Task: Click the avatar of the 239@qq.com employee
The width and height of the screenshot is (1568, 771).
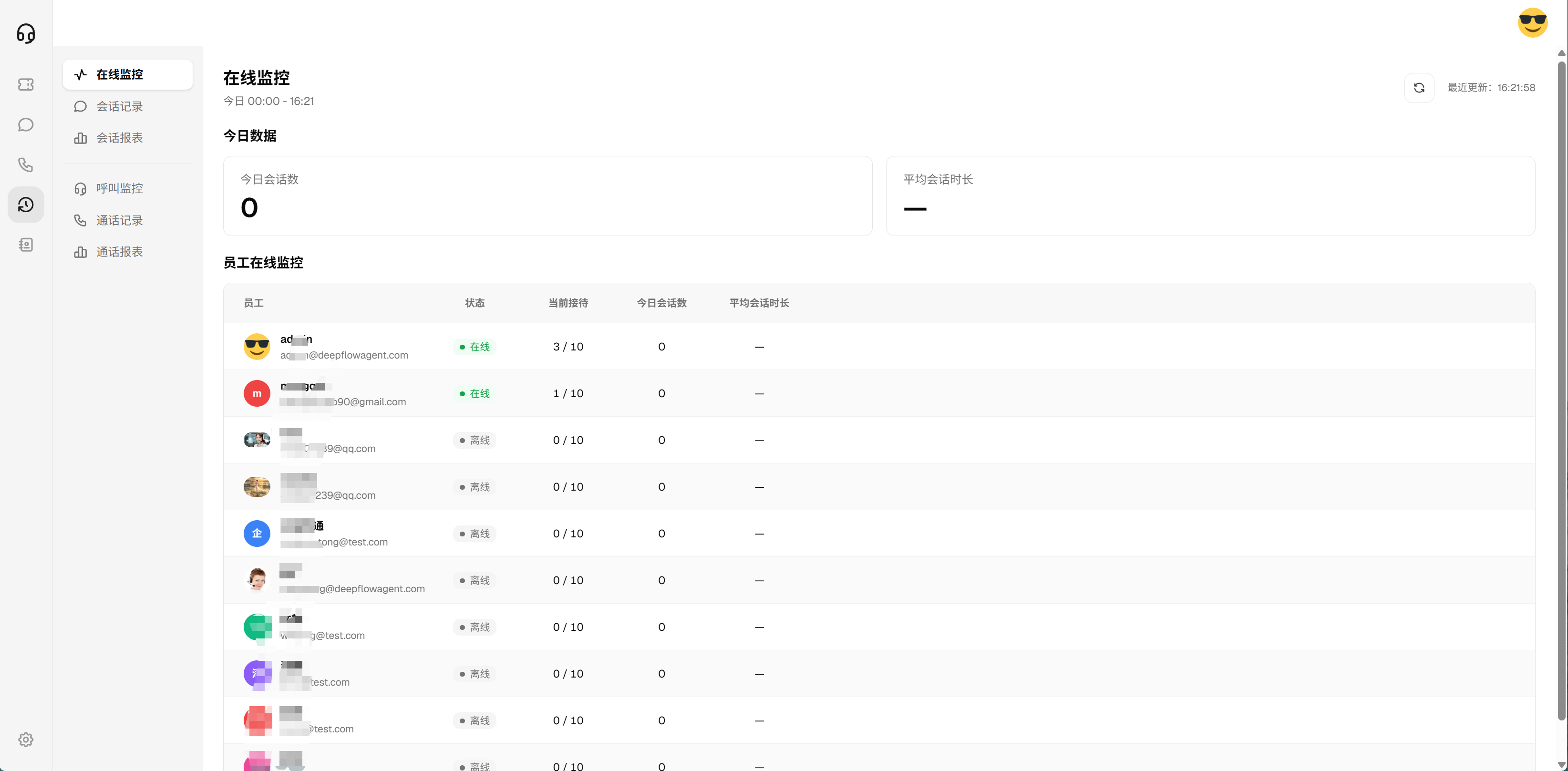Action: point(257,487)
